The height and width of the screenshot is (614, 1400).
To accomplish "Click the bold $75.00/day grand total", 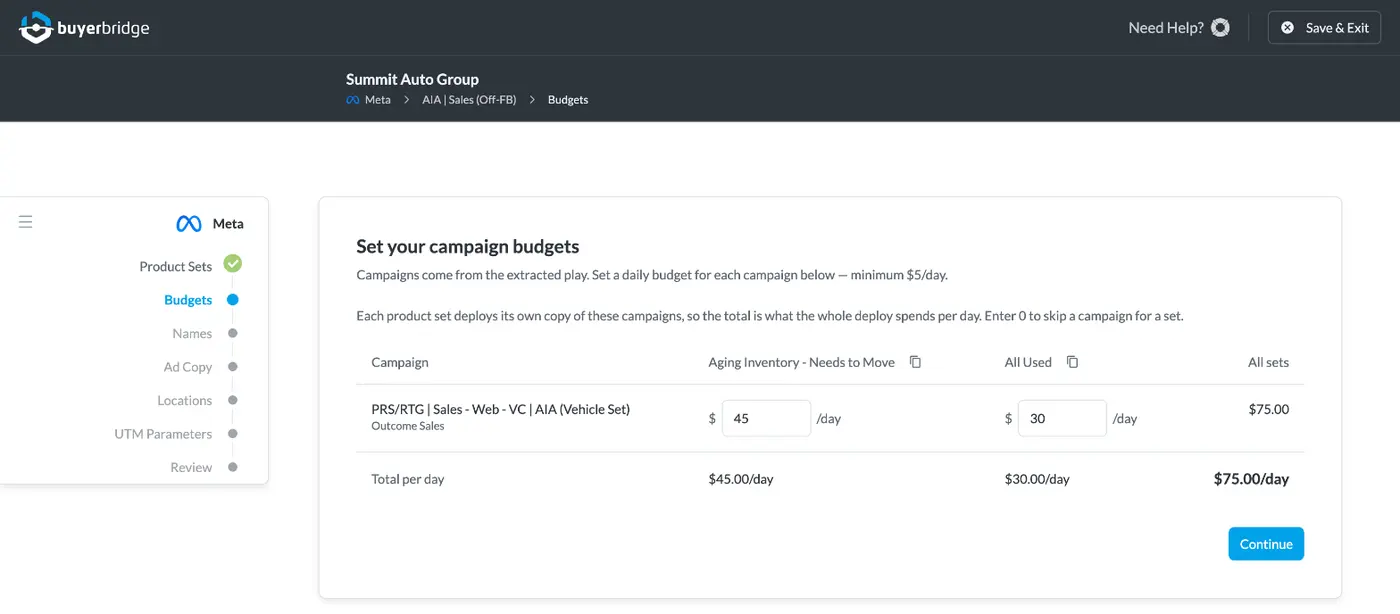I will tap(1251, 479).
